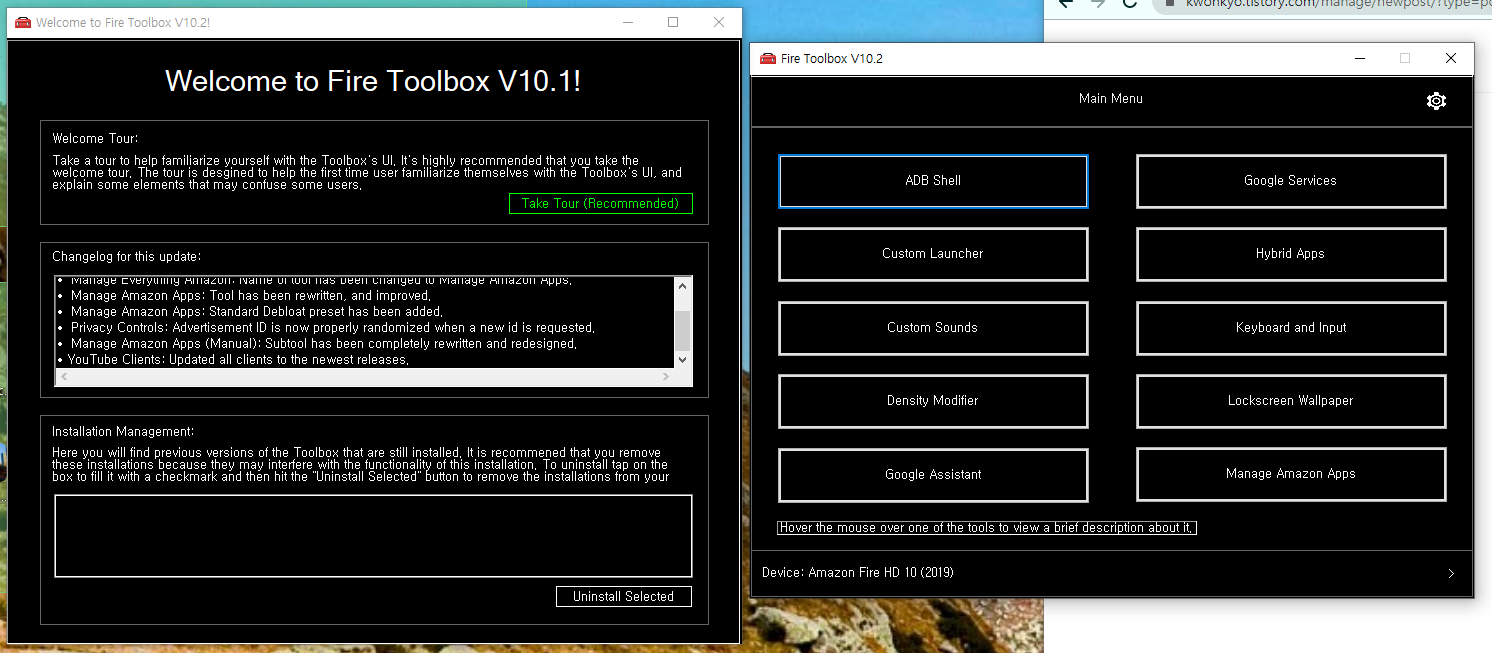Close the Fire Toolbox V10.2 window
The width and height of the screenshot is (1492, 653).
coord(1451,59)
